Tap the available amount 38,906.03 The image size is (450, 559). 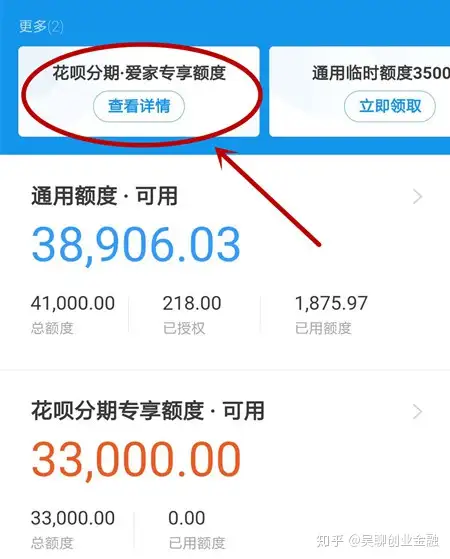point(136,245)
